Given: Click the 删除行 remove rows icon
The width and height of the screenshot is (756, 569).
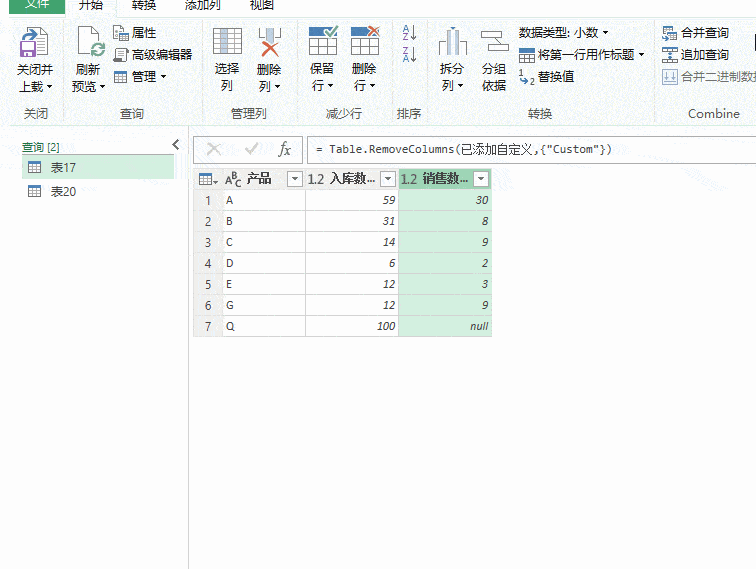Looking at the screenshot, I should coord(365,41).
